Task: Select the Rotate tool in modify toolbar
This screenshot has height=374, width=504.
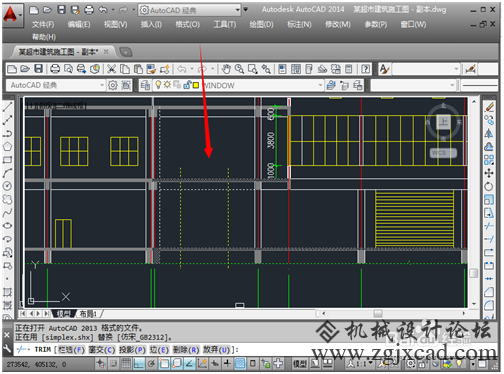Action: click(x=489, y=186)
